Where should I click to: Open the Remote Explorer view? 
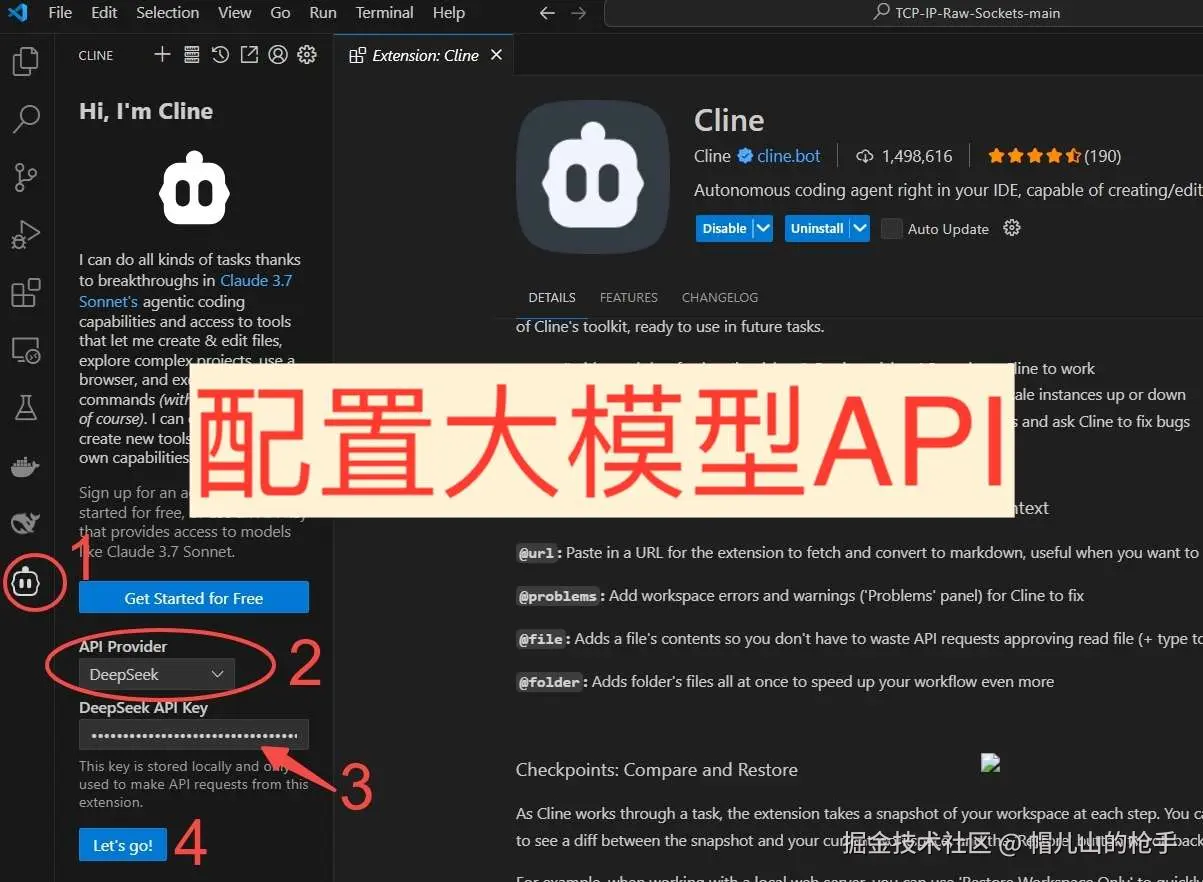[x=25, y=351]
